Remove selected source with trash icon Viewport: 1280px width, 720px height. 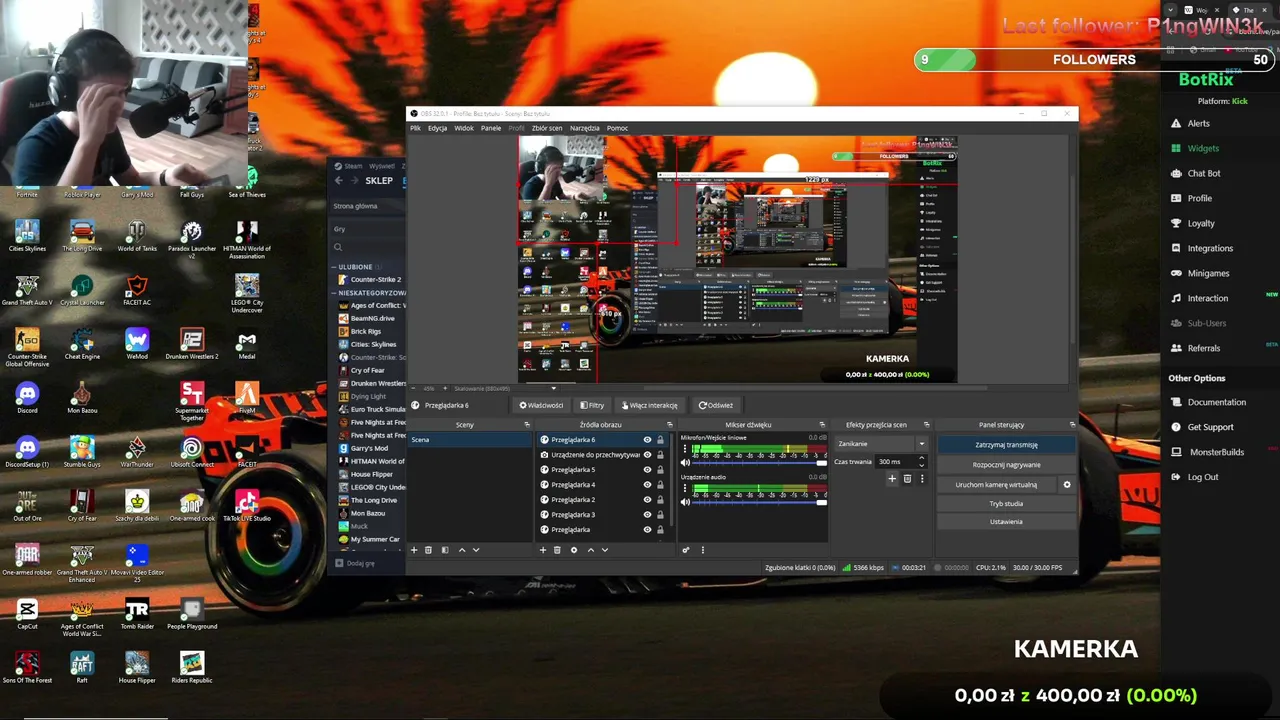pos(557,550)
